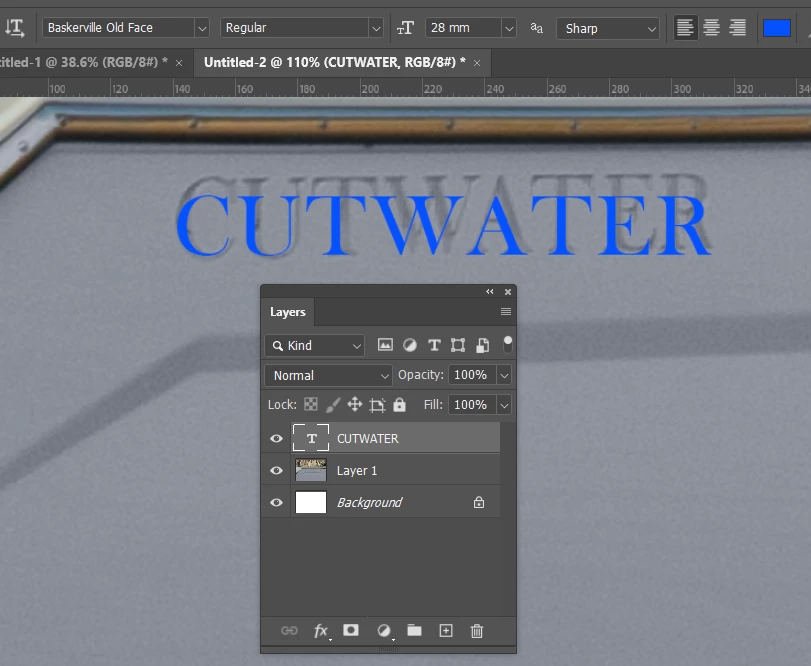Click the Layer 1 thumbnail

pos(310,471)
